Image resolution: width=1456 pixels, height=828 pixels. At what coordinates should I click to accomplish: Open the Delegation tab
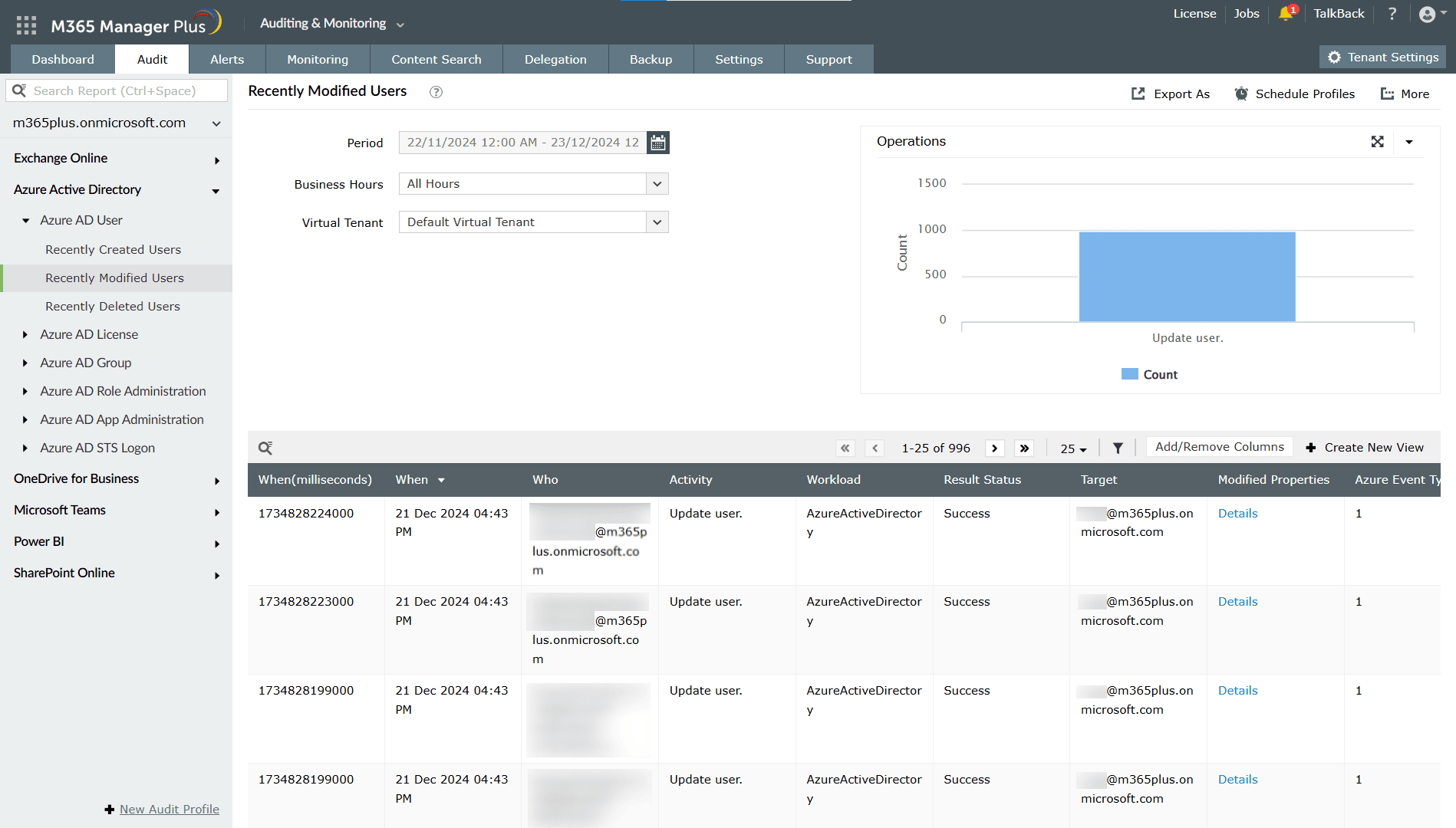pos(555,59)
